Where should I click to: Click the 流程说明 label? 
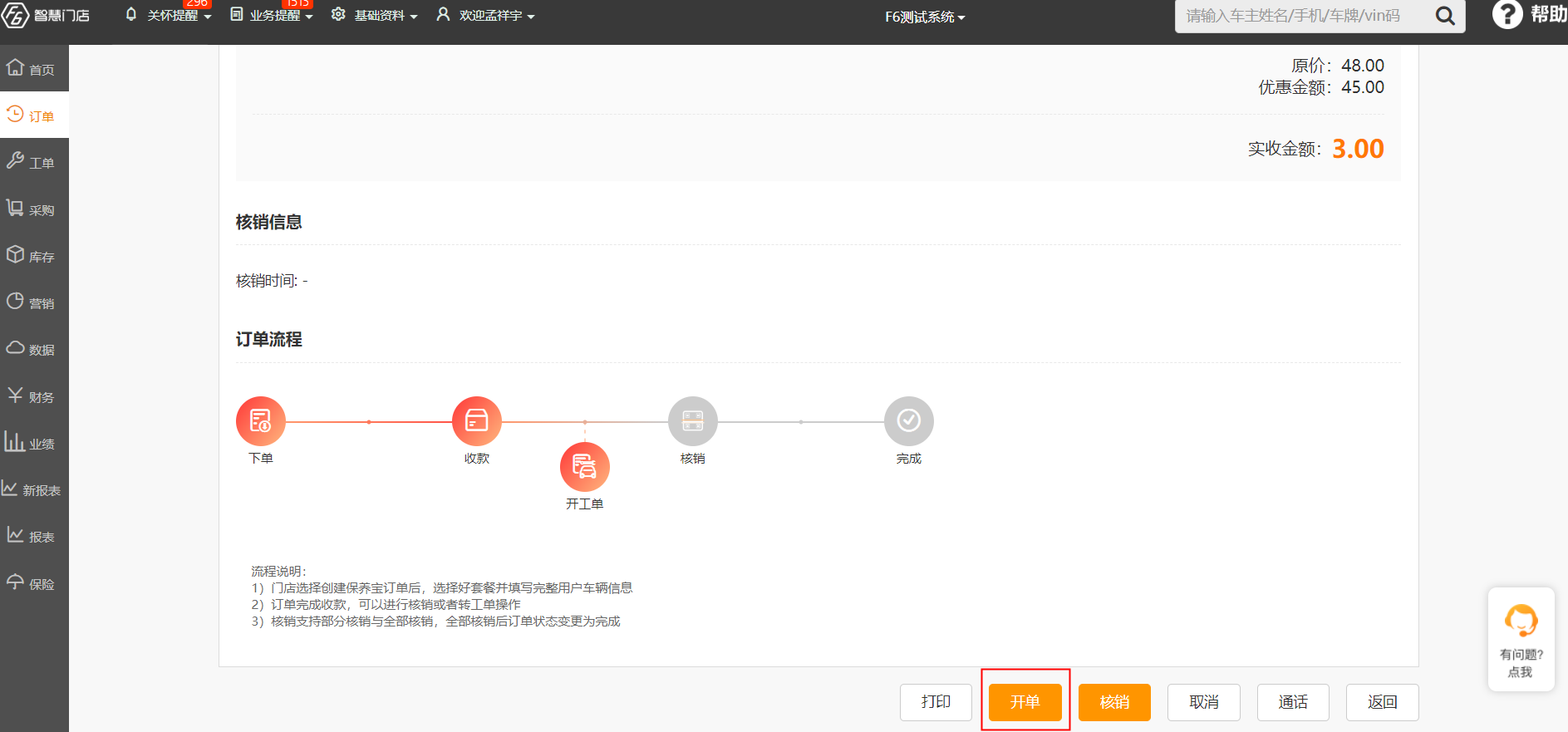click(279, 571)
